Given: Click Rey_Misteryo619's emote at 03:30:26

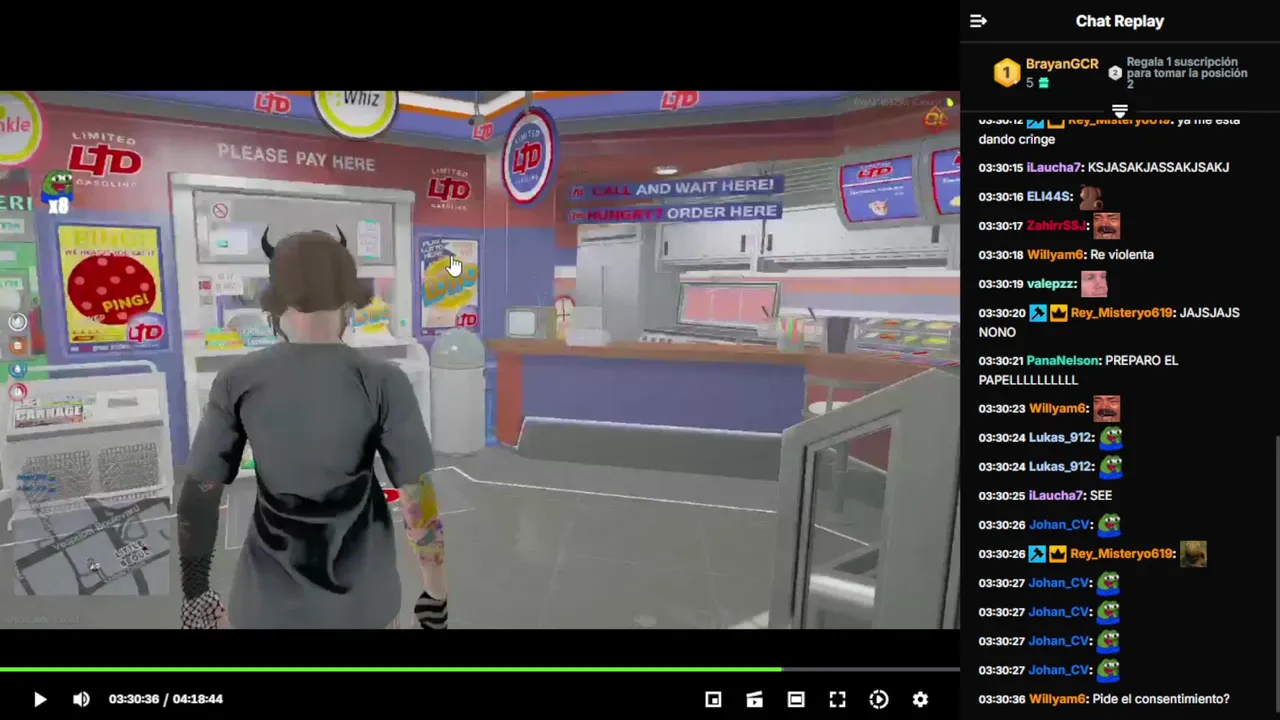Looking at the screenshot, I should [x=1193, y=553].
